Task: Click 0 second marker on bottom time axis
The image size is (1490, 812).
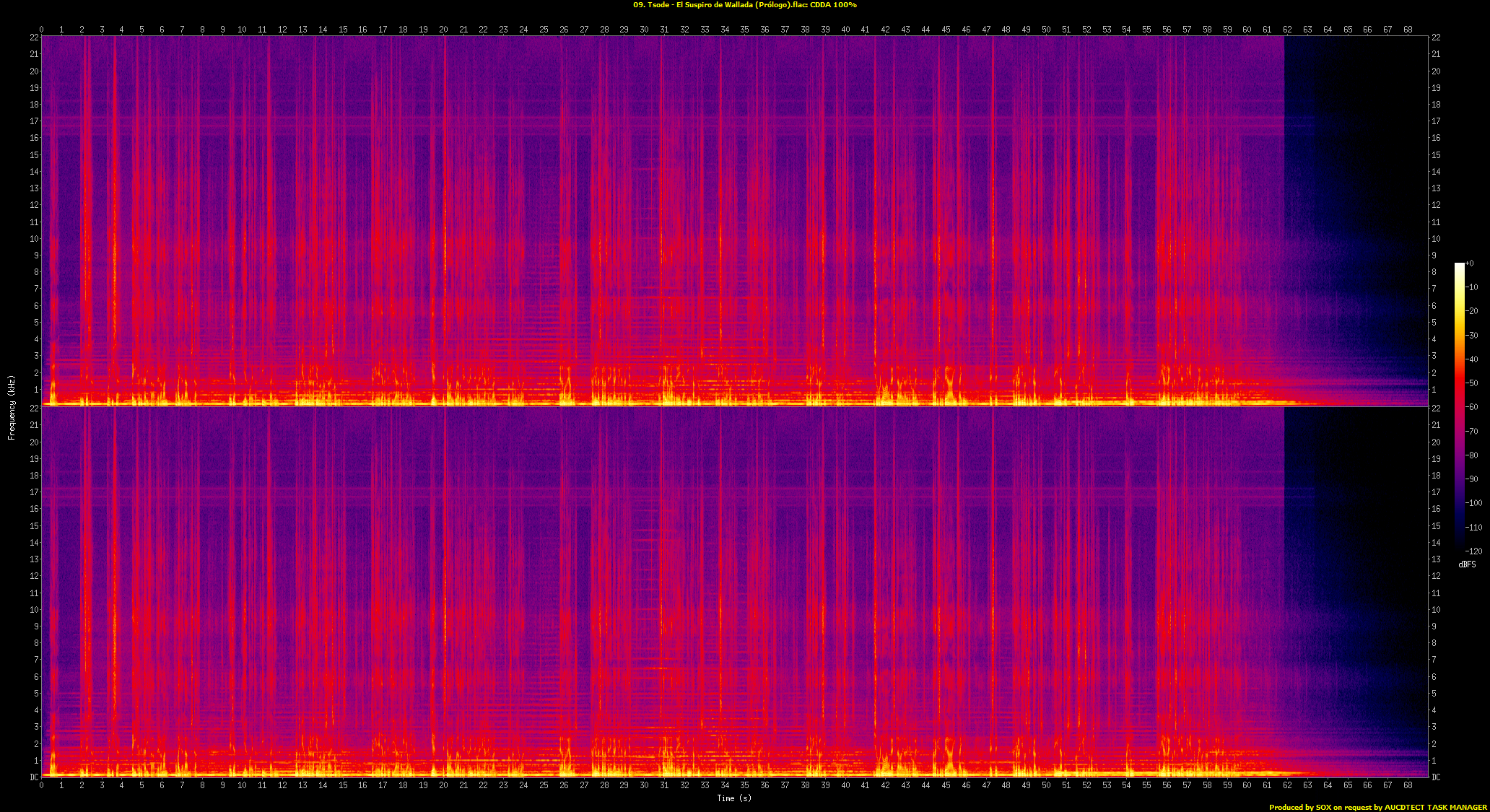Action: point(41,785)
